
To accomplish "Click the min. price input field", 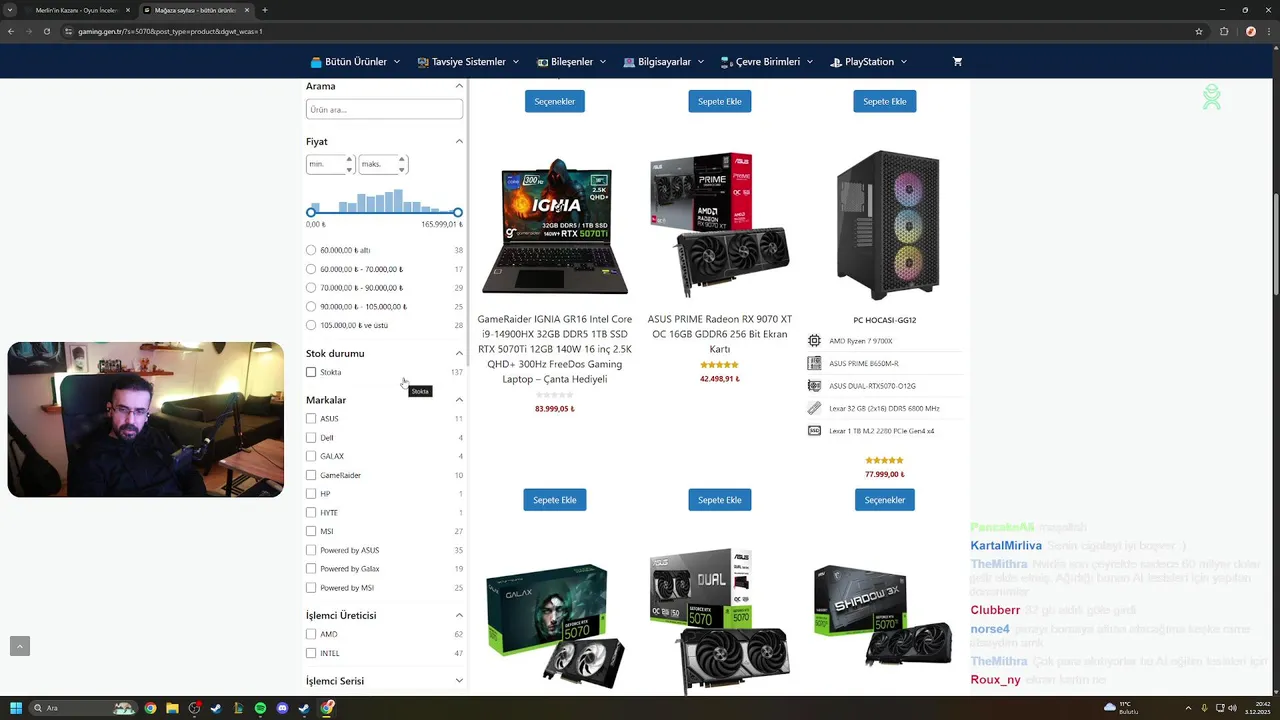I will pos(330,164).
